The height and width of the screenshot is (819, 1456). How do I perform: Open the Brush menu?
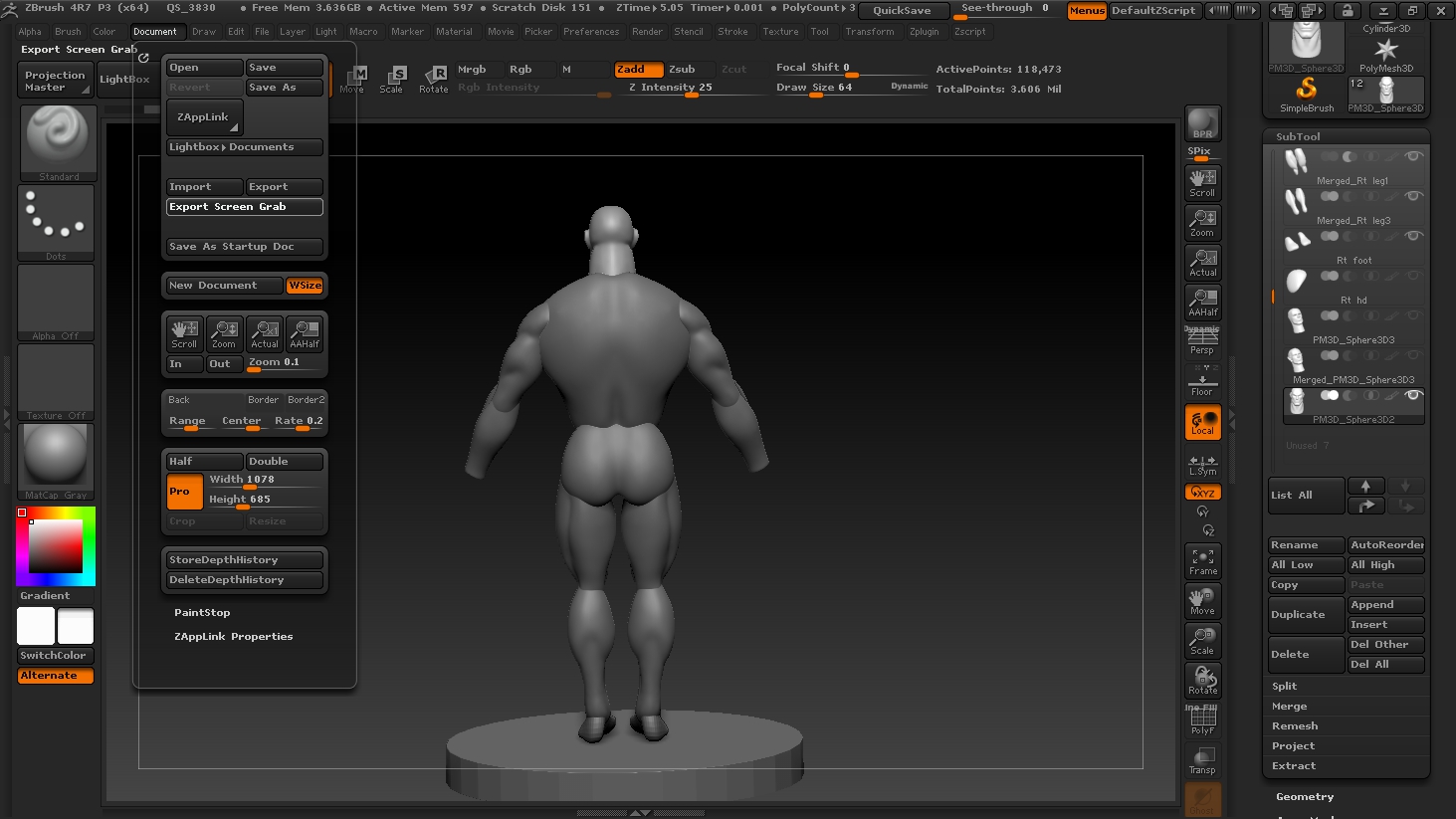(68, 32)
